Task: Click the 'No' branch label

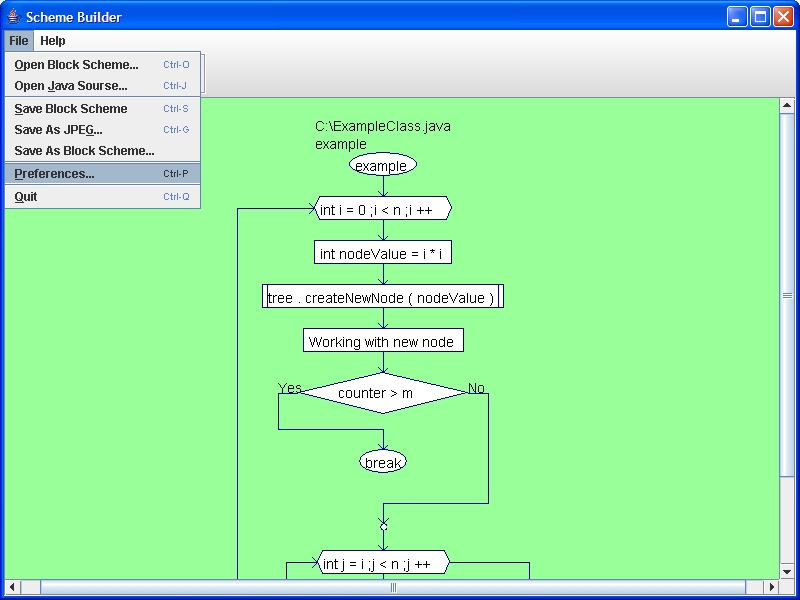Action: (476, 388)
